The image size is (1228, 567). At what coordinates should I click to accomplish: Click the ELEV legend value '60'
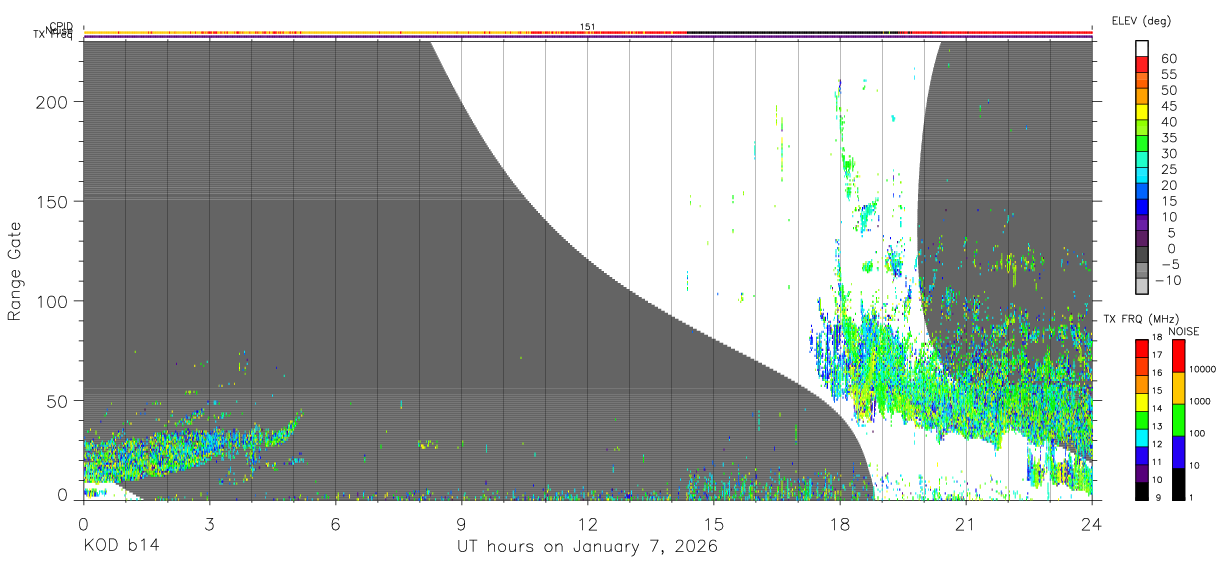click(x=1168, y=59)
